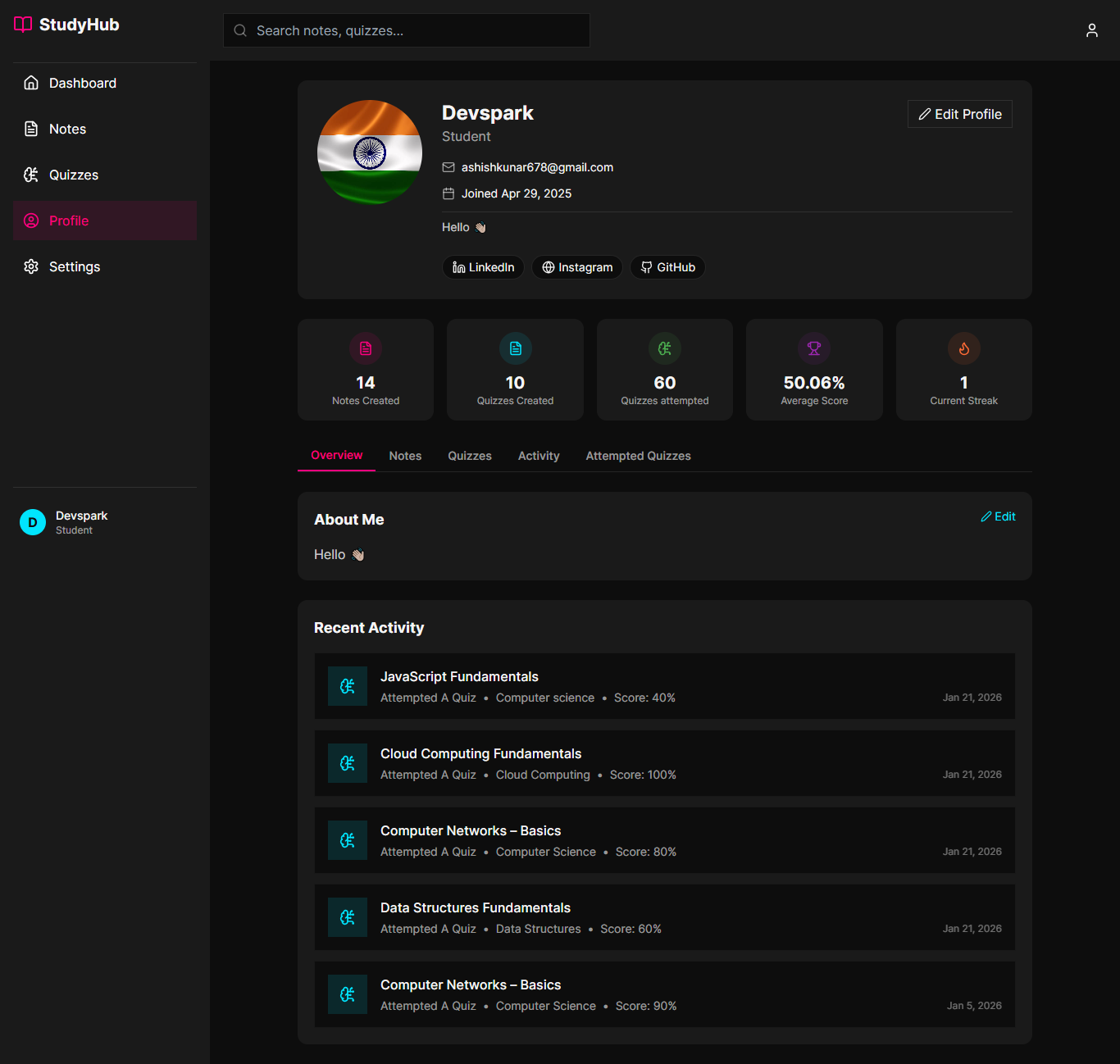Viewport: 1120px width, 1064px height.
Task: Switch to the Activity tab
Action: 539,456
